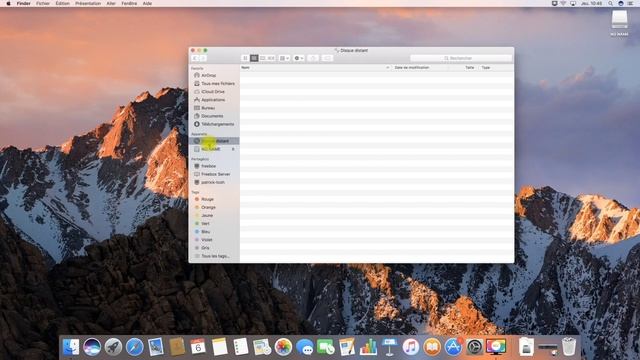Open the Présentation menu
The image size is (640, 360).
pos(88,3)
